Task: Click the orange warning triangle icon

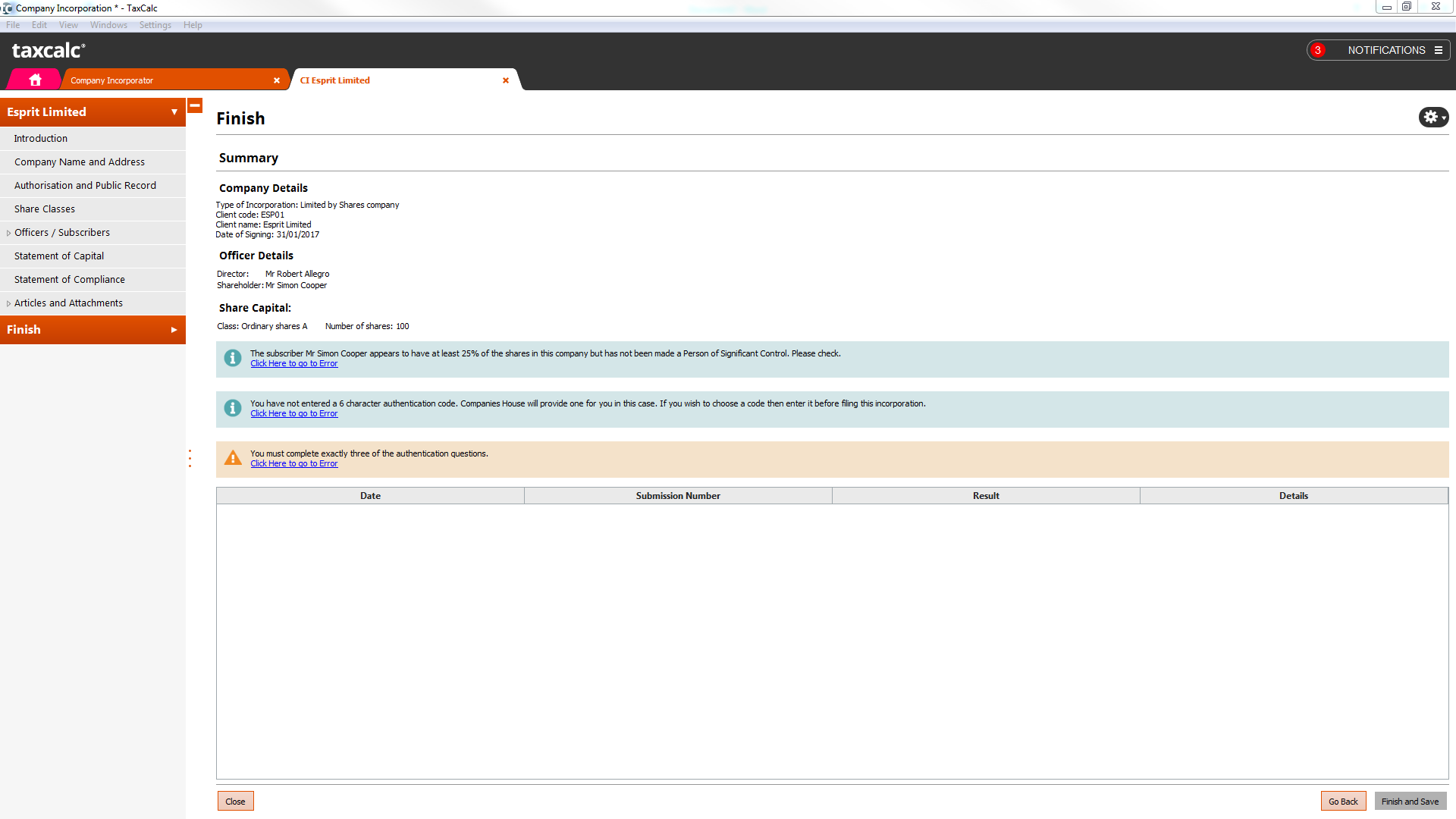Action: point(233,458)
